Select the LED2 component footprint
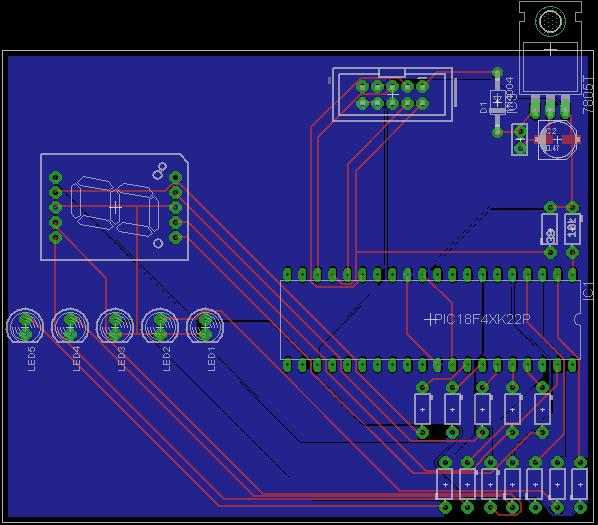The image size is (598, 525). pos(160,326)
